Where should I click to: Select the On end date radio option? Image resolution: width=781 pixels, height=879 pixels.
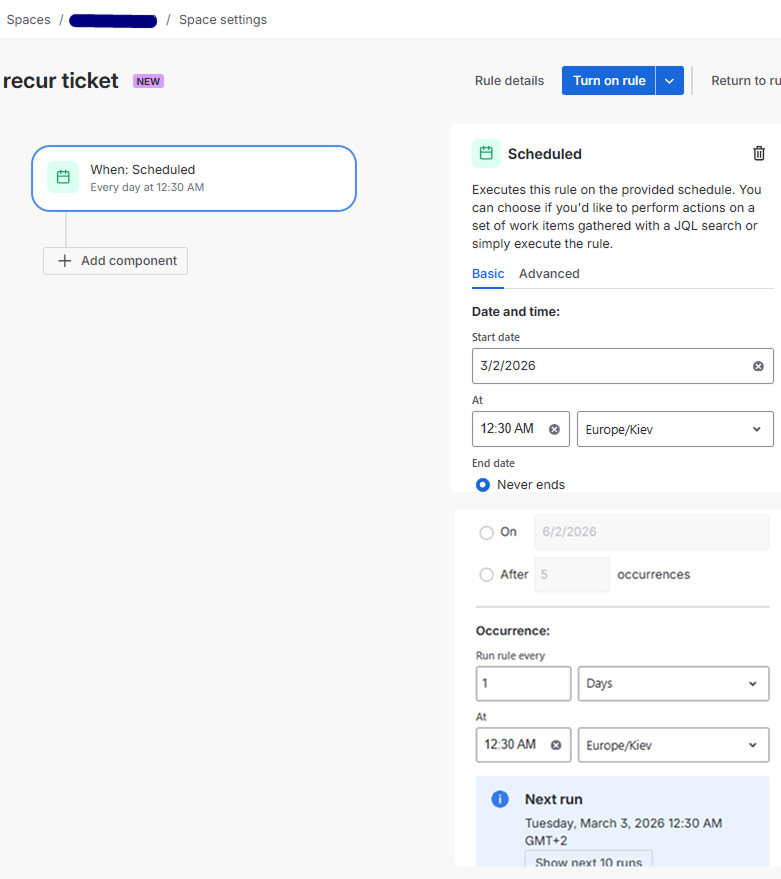click(487, 533)
